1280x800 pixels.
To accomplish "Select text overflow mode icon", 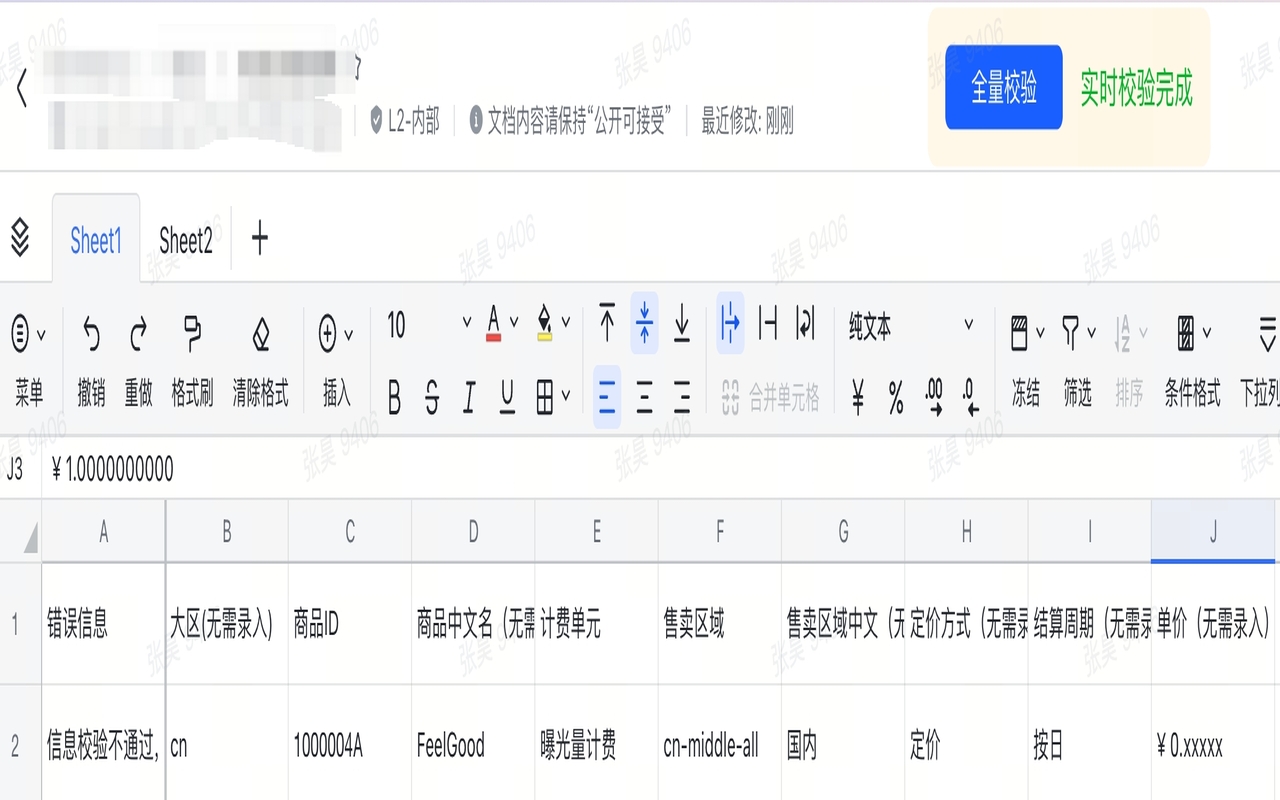I will click(x=731, y=324).
